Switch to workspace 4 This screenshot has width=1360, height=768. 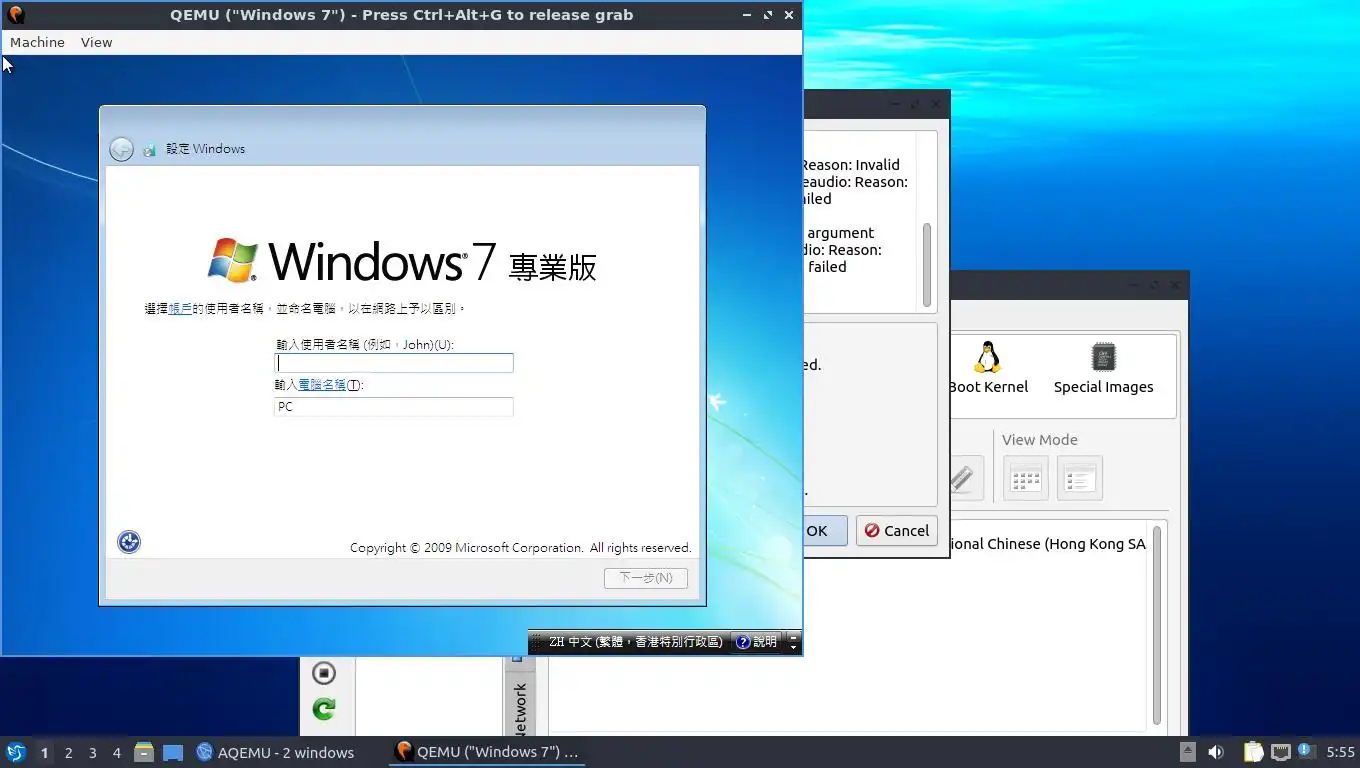(x=116, y=753)
